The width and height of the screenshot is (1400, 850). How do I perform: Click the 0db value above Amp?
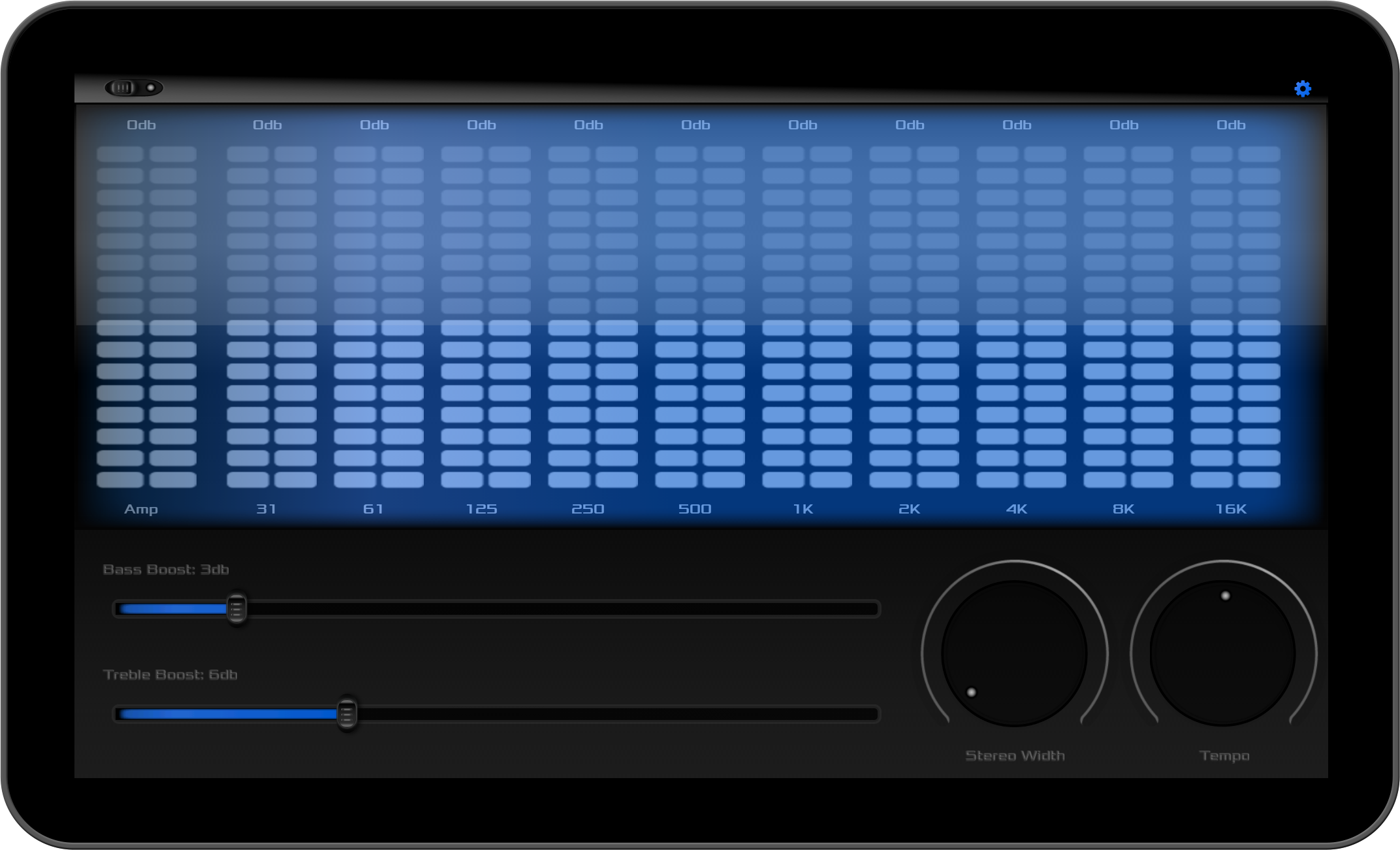coord(141,125)
